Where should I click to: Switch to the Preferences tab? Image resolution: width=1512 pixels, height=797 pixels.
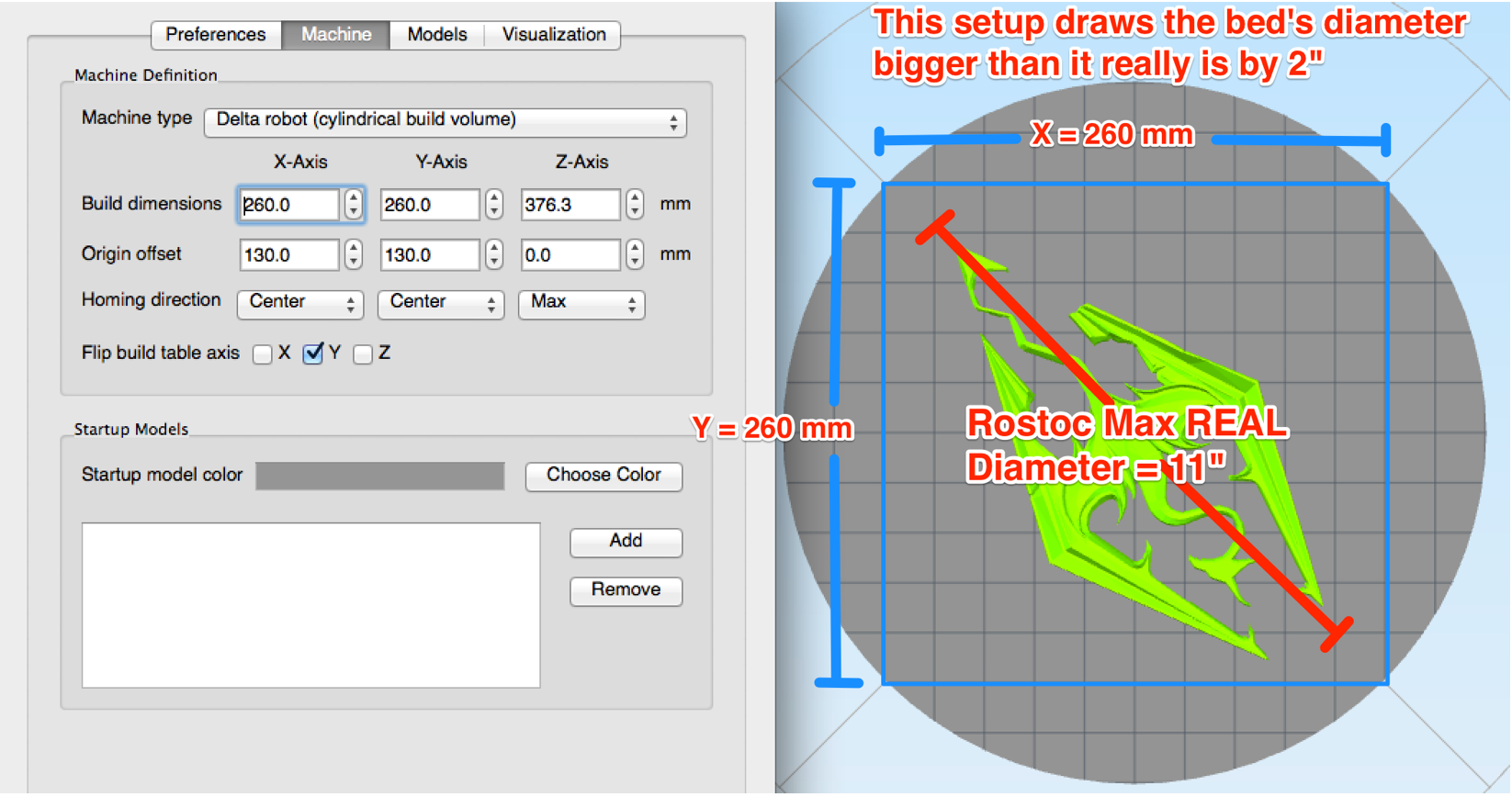215,35
